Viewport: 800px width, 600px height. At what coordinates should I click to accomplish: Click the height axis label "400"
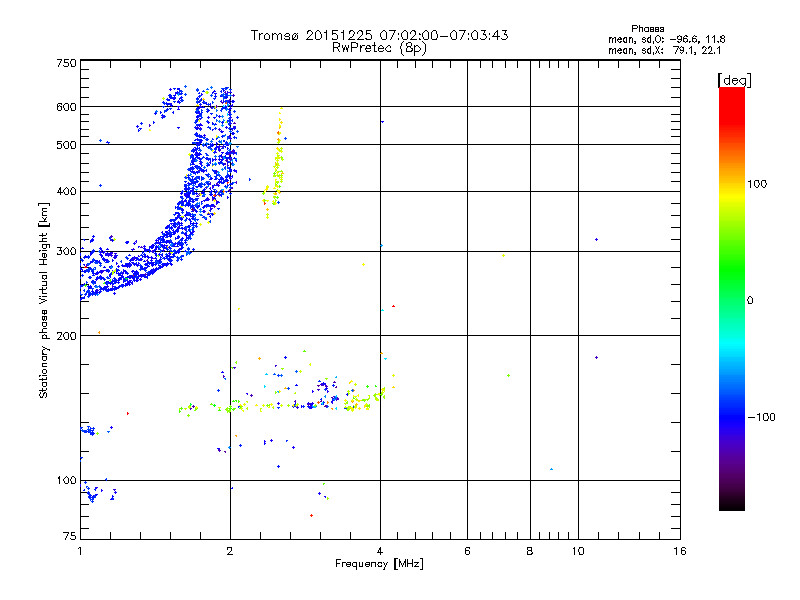pyautogui.click(x=66, y=192)
